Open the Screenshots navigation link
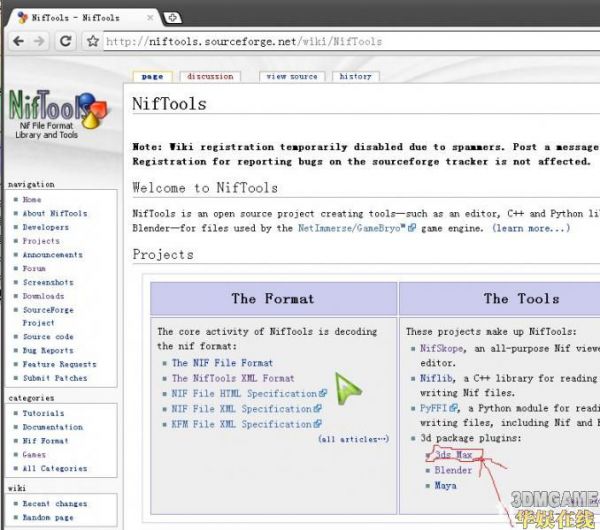Viewport: 600px width, 530px height. [x=47, y=282]
